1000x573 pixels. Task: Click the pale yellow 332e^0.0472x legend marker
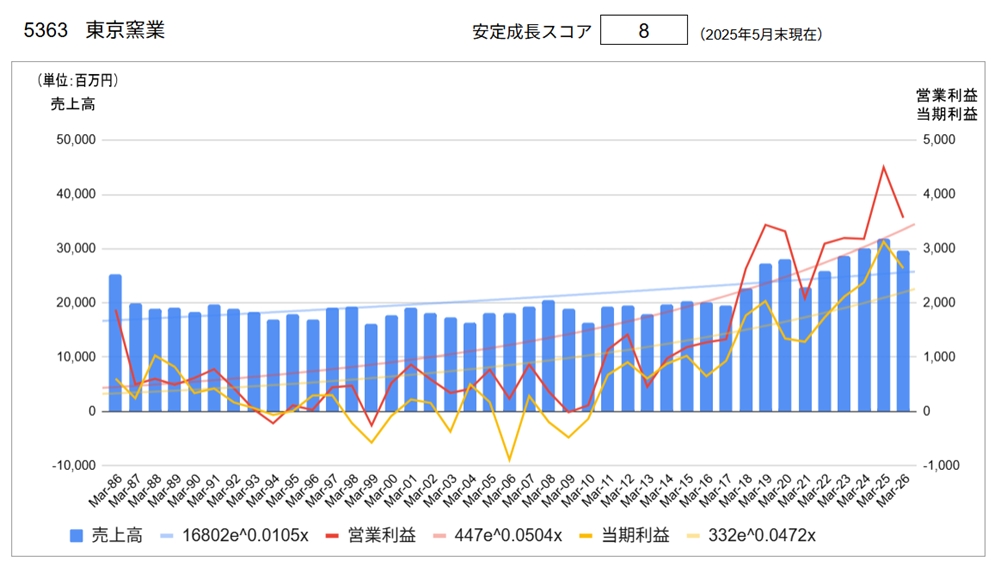point(693,535)
